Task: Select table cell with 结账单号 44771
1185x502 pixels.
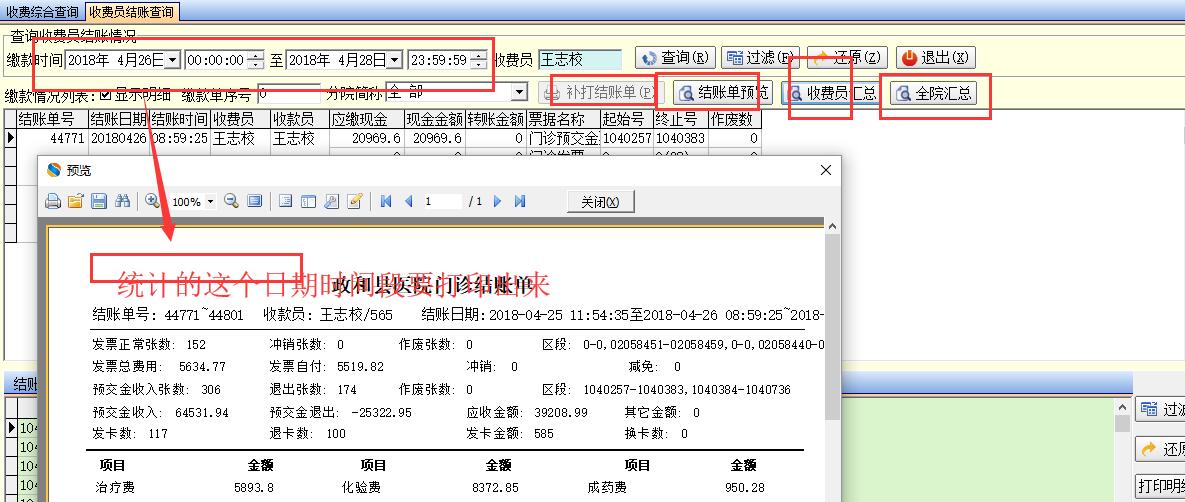Action: [x=51, y=138]
